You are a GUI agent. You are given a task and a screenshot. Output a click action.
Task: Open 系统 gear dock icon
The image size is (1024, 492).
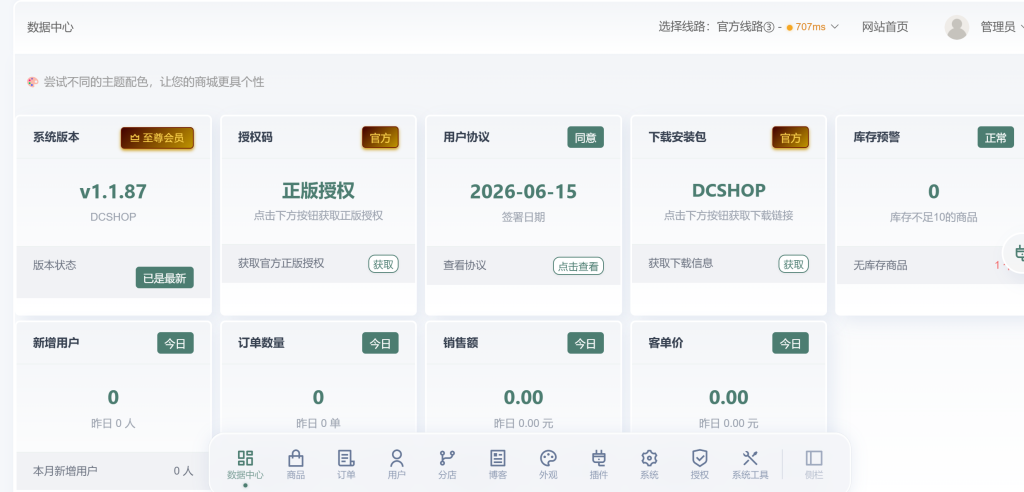tap(649, 465)
